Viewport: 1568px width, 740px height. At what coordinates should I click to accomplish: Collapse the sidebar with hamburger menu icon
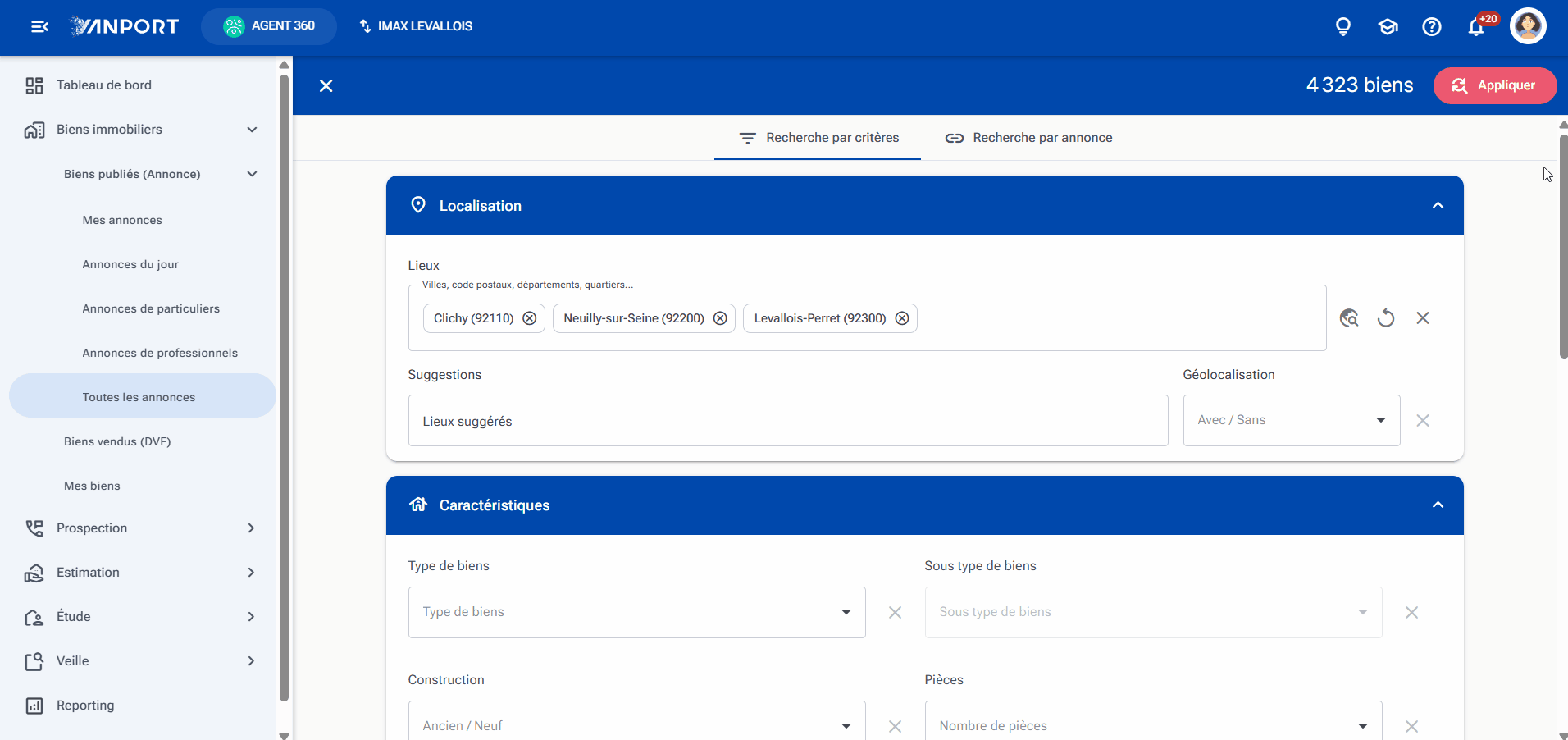click(39, 27)
